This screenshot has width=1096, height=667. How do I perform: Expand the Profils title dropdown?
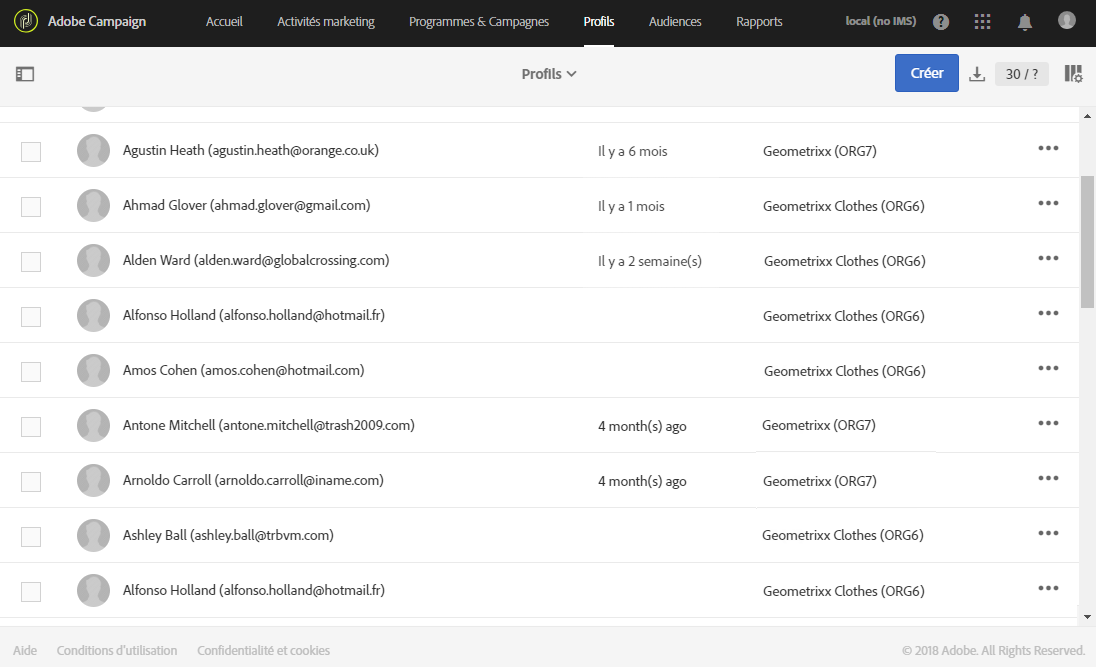tap(549, 74)
